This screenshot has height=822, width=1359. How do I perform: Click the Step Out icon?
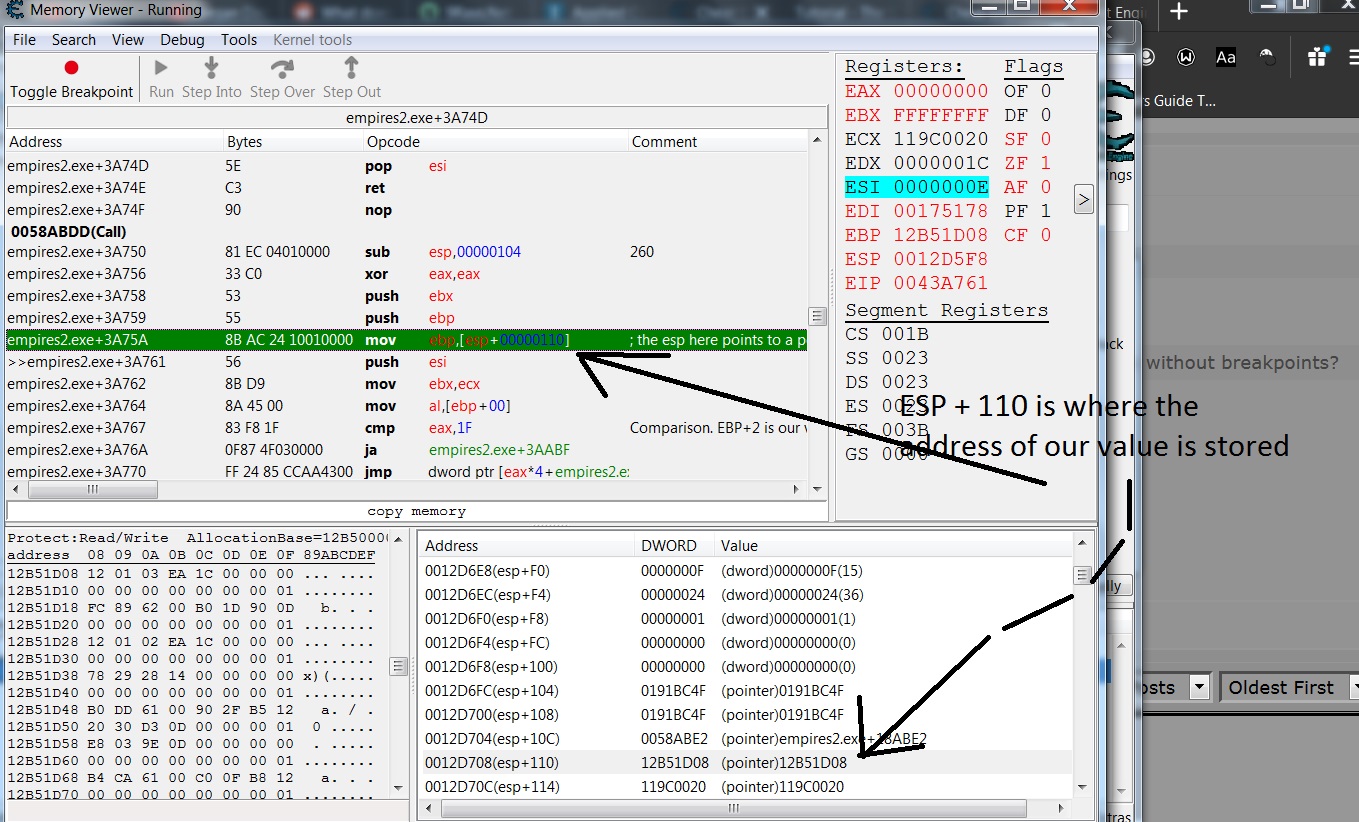pyautogui.click(x=351, y=68)
